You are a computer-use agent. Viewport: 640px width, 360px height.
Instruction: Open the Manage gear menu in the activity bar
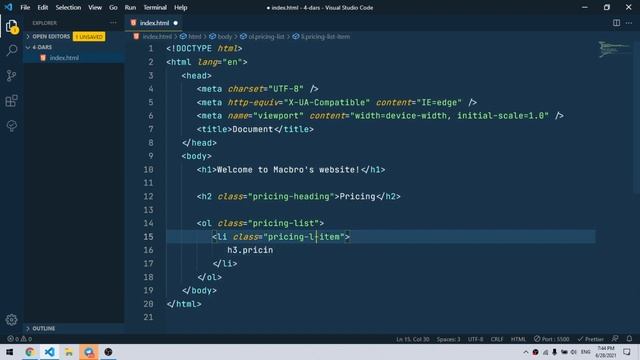point(11,320)
